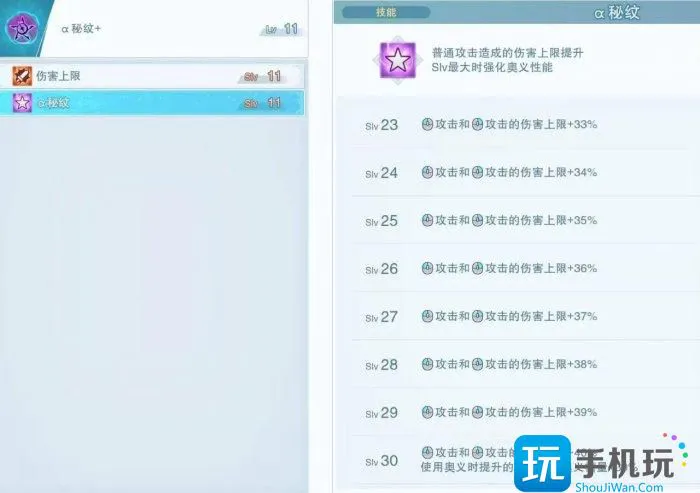Click the second mouse-button icon in Slv 27 row
This screenshot has height=493, width=700.
click(x=477, y=317)
